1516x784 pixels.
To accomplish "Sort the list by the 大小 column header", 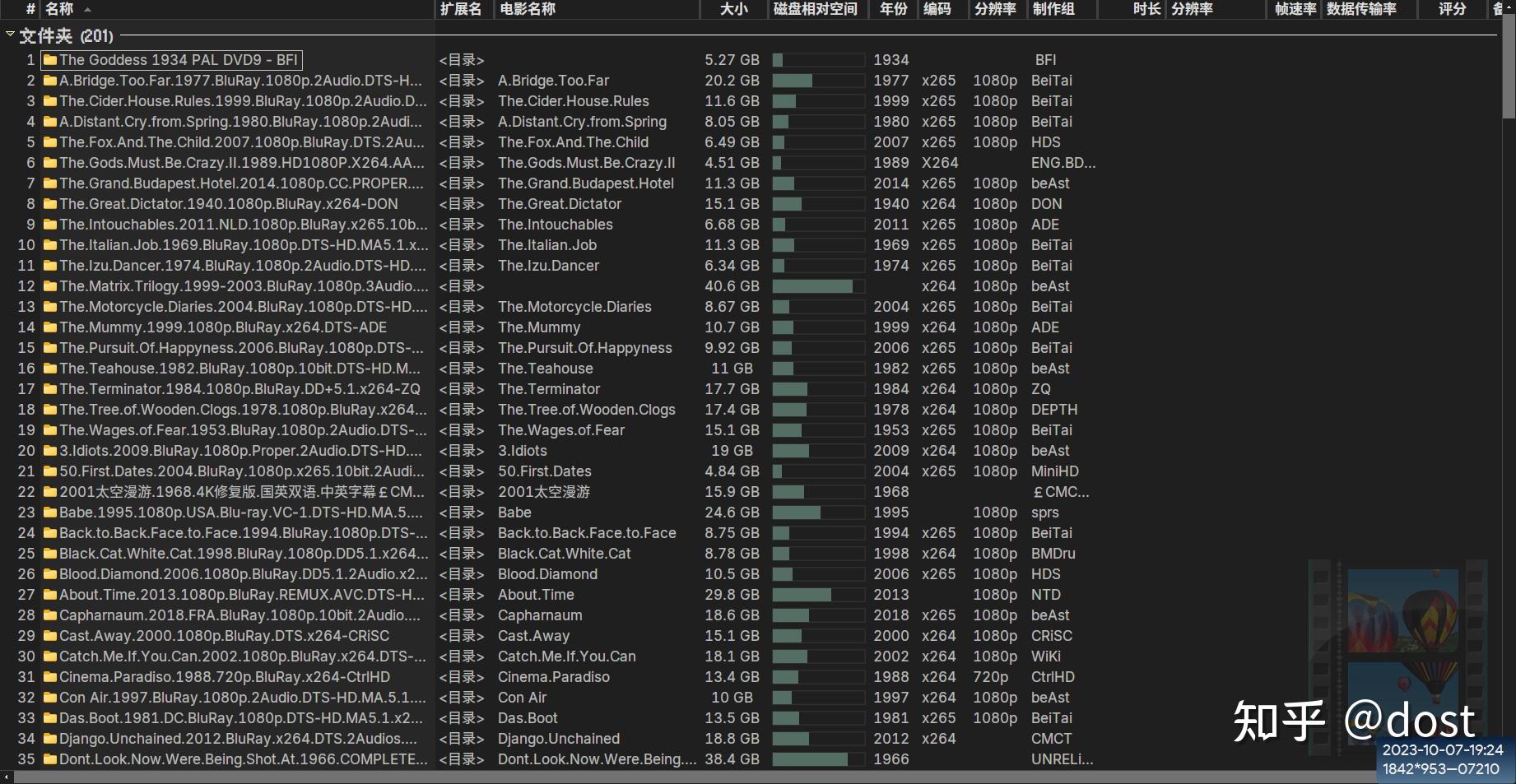I will 733,9.
